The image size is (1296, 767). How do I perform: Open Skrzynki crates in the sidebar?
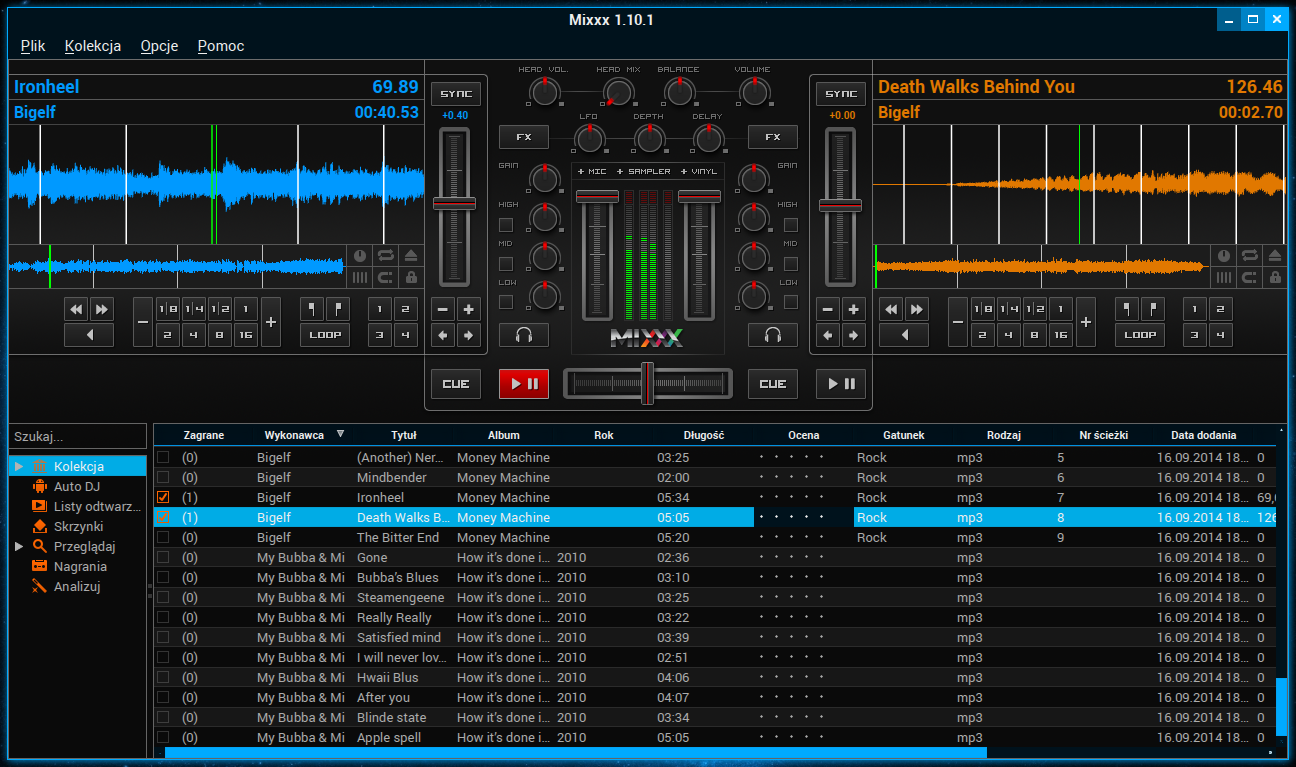78,526
